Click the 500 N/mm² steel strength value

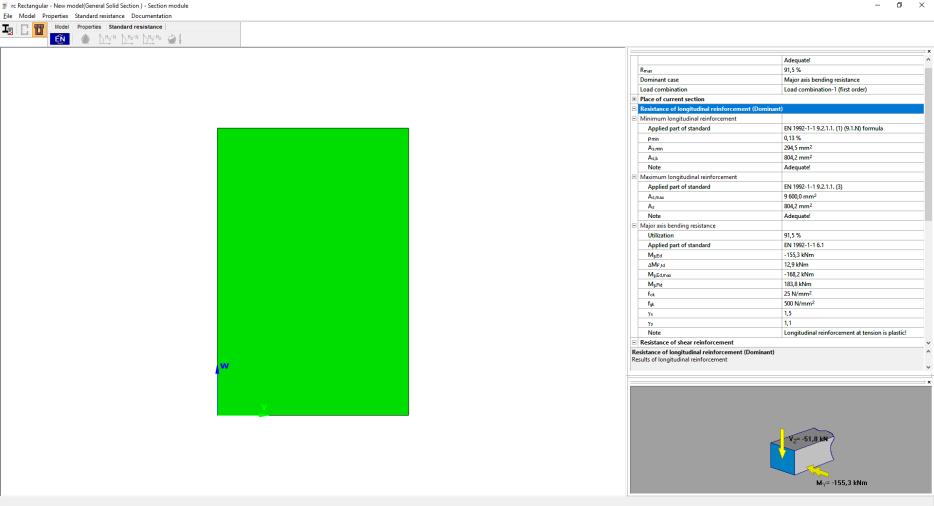(799, 303)
